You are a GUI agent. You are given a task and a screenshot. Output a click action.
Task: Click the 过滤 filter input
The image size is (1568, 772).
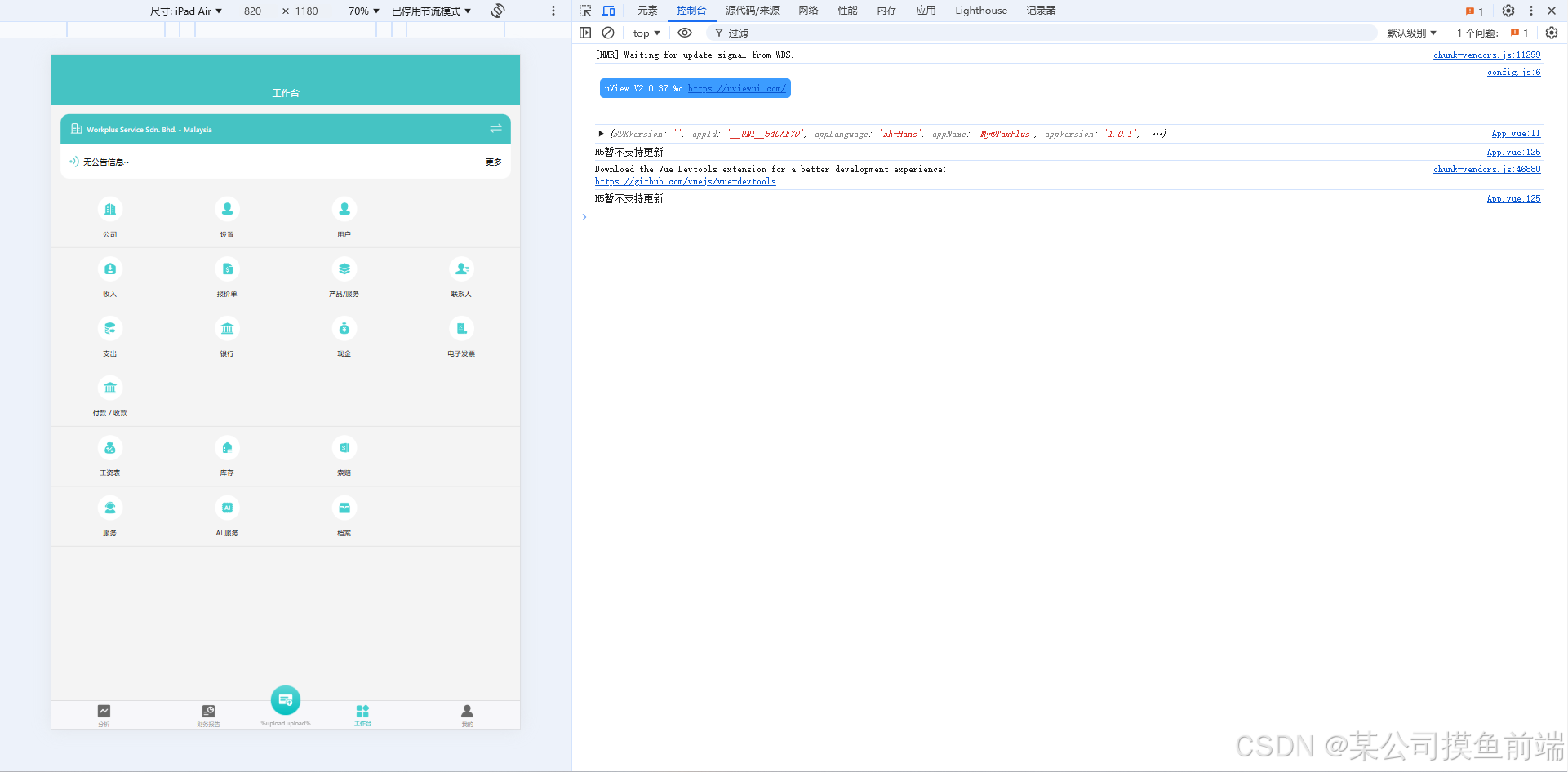pyautogui.click(x=1042, y=33)
